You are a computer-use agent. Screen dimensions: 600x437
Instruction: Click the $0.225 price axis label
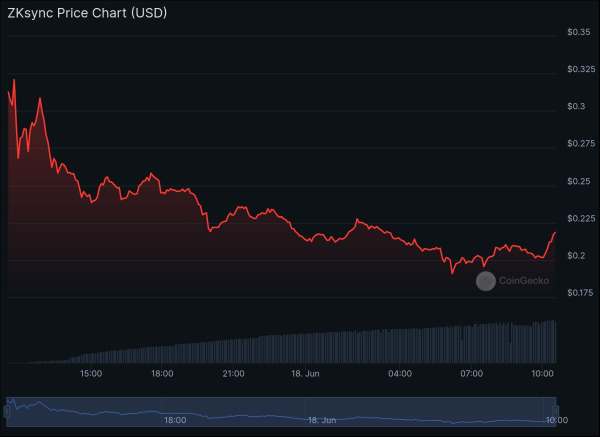[581, 218]
